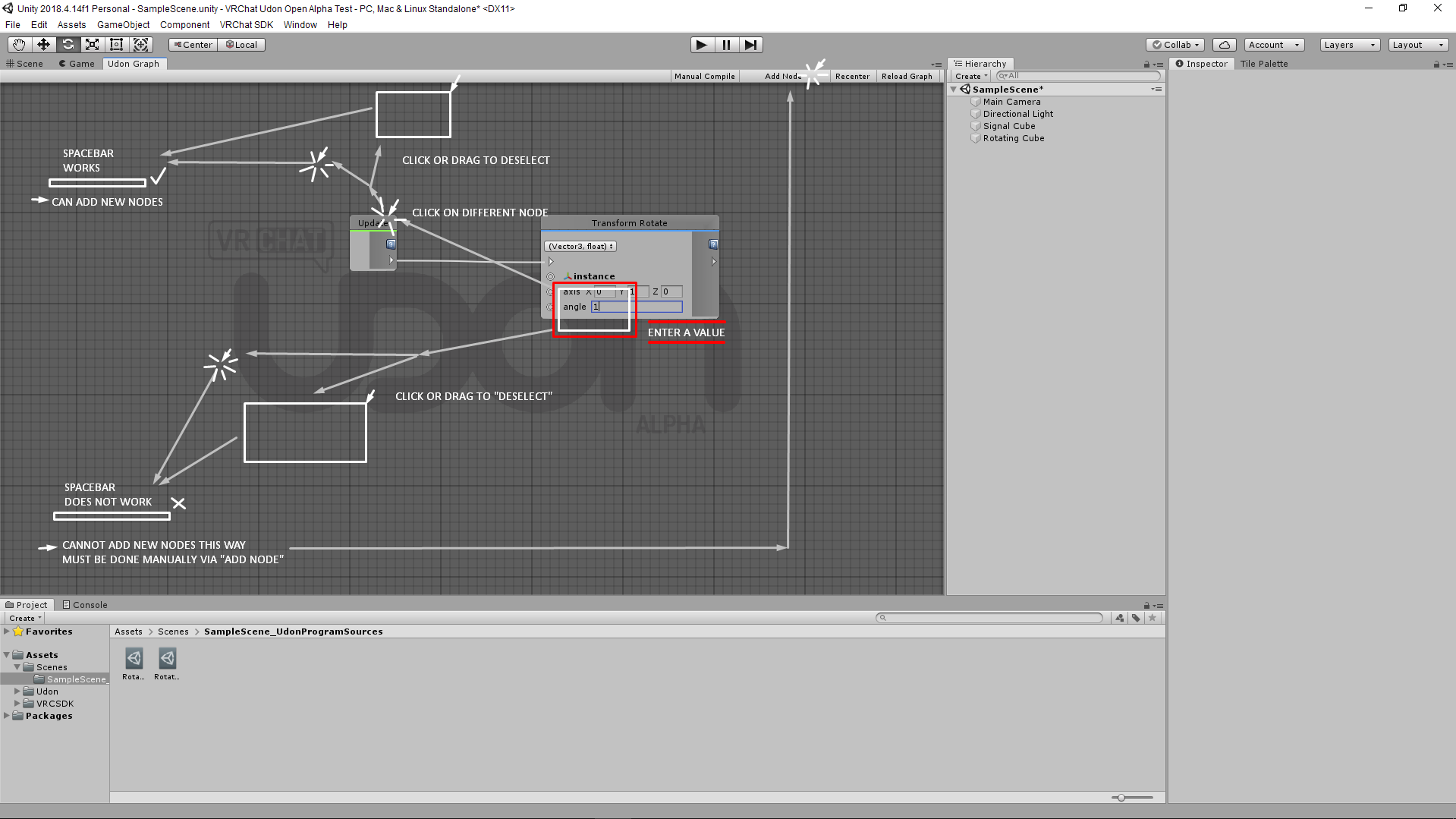
Task: Switch to the Tile Palette tab
Action: (1264, 64)
